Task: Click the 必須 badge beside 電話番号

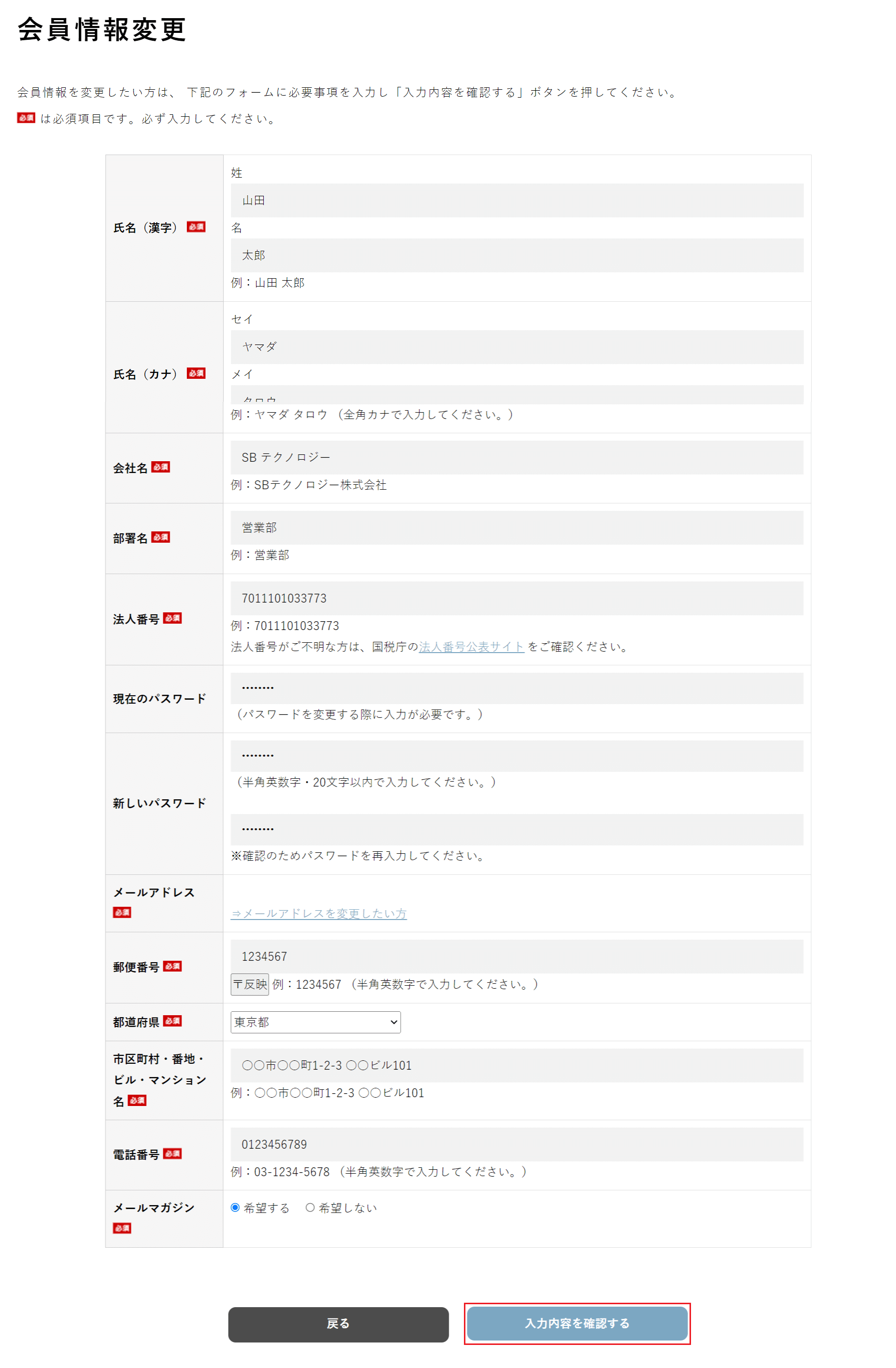Action: pyautogui.click(x=172, y=1154)
